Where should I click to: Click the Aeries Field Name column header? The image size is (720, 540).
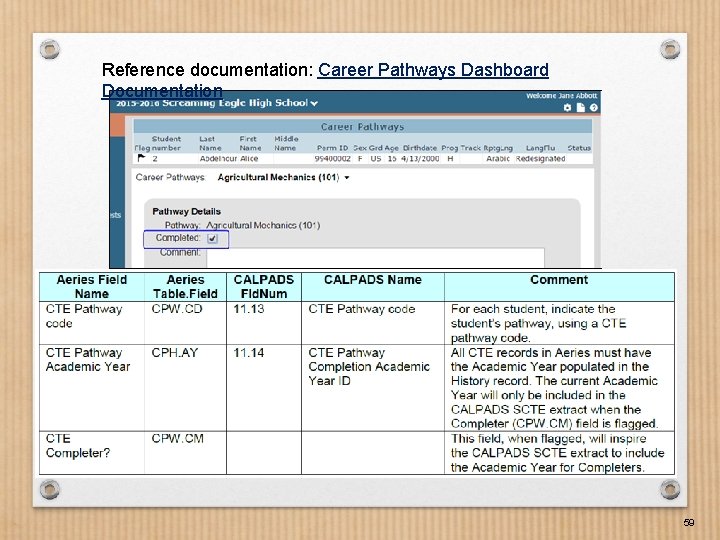pos(92,287)
